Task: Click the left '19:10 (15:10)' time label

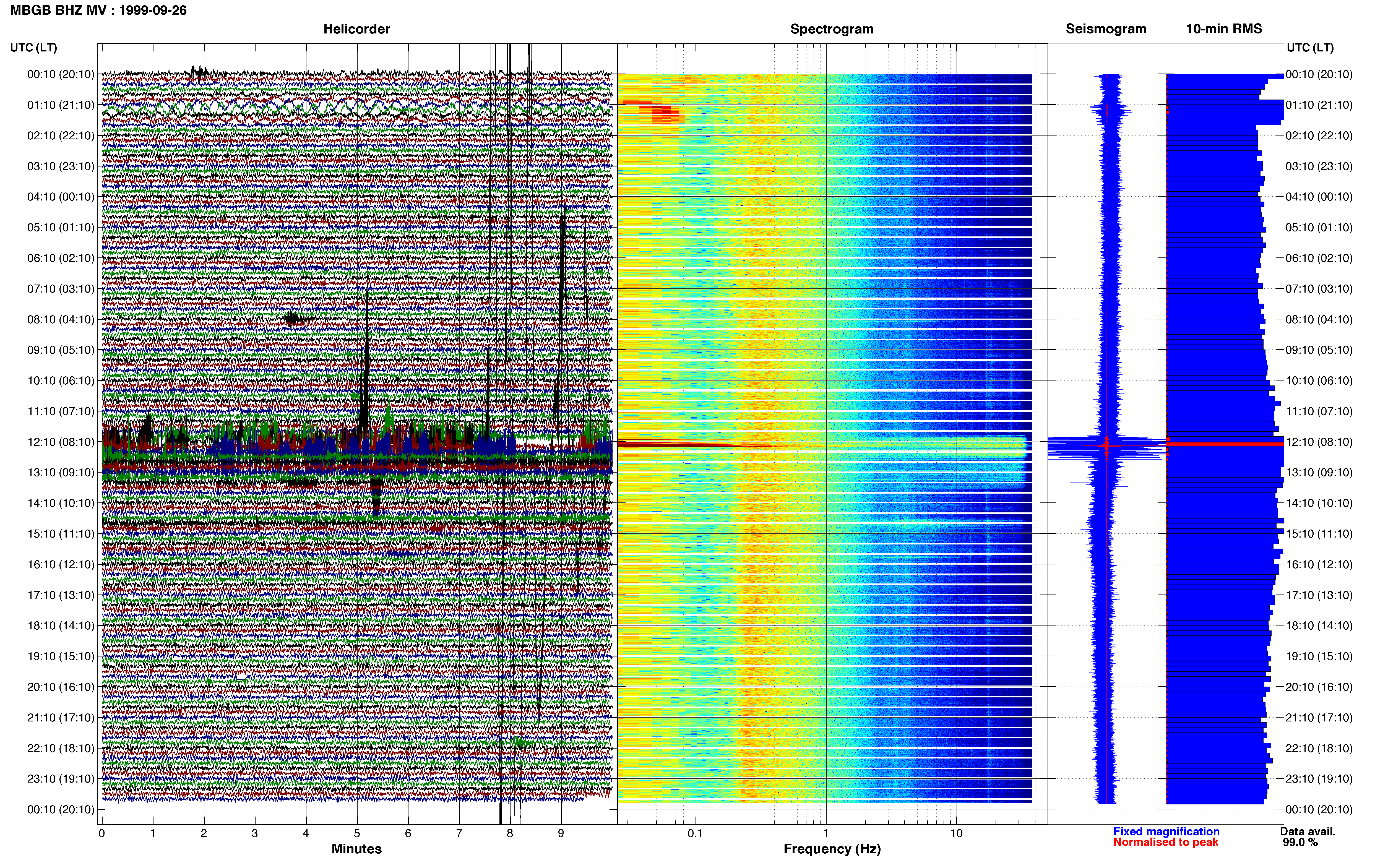Action: coord(61,656)
